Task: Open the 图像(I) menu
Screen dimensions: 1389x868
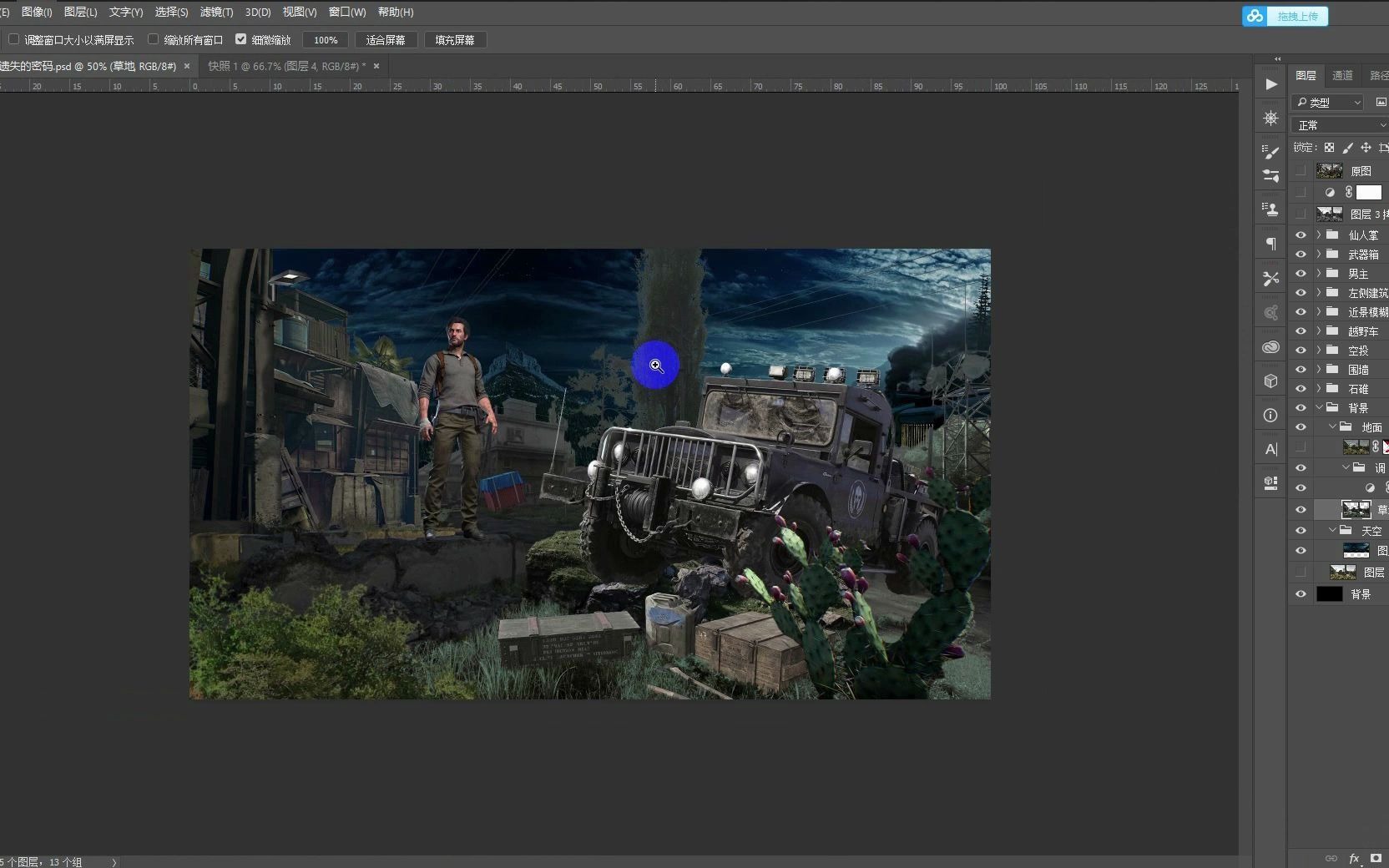Action: (37, 12)
